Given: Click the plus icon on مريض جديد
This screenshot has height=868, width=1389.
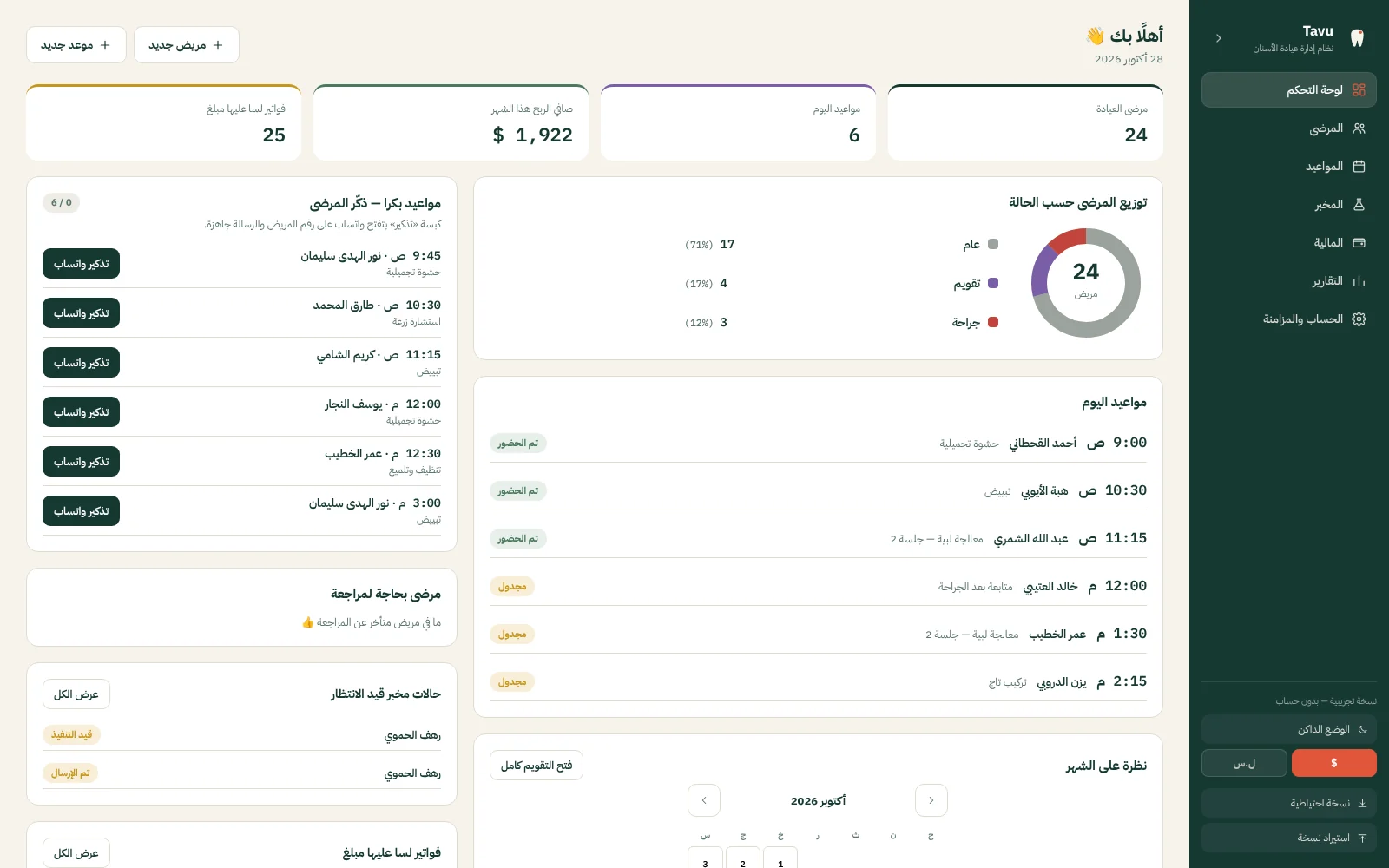Looking at the screenshot, I should tap(218, 45).
